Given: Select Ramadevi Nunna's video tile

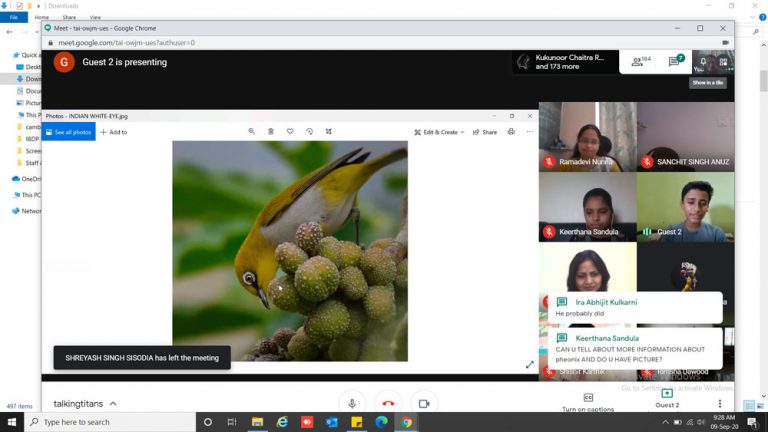Looking at the screenshot, I should tap(588, 137).
